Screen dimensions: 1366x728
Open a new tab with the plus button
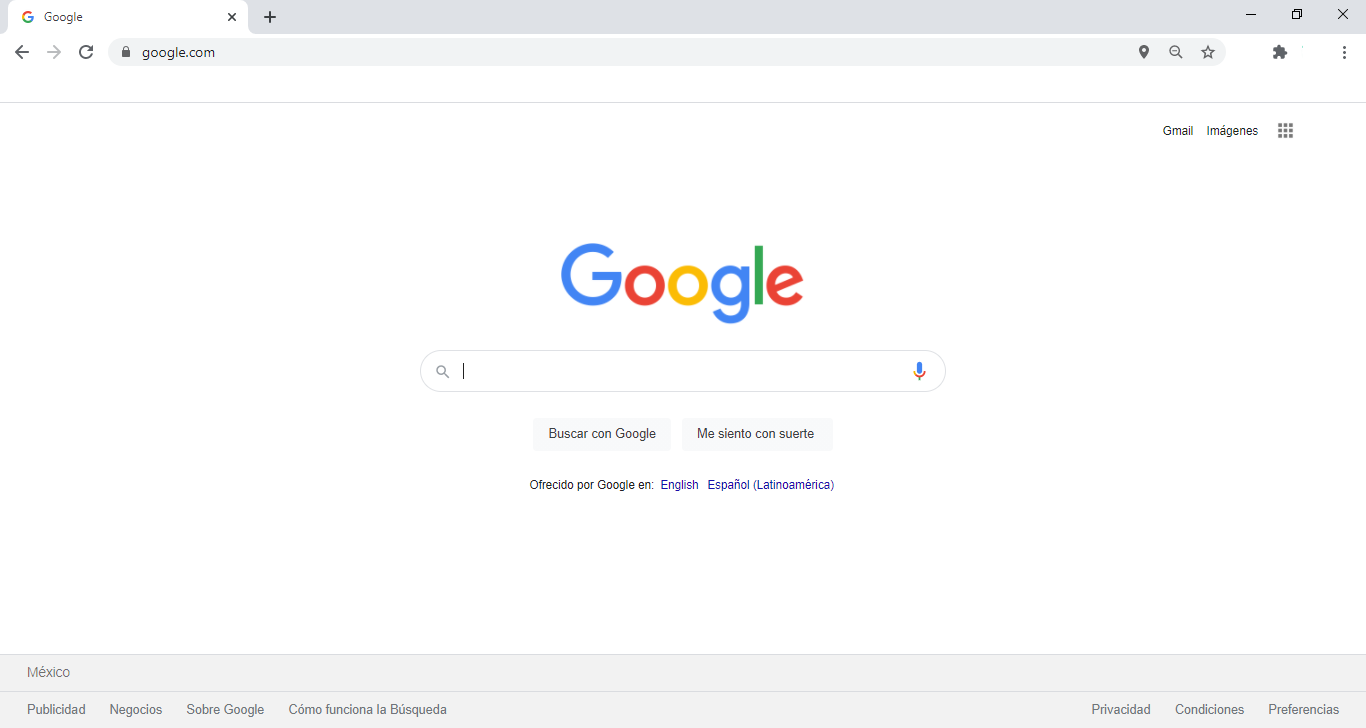270,17
